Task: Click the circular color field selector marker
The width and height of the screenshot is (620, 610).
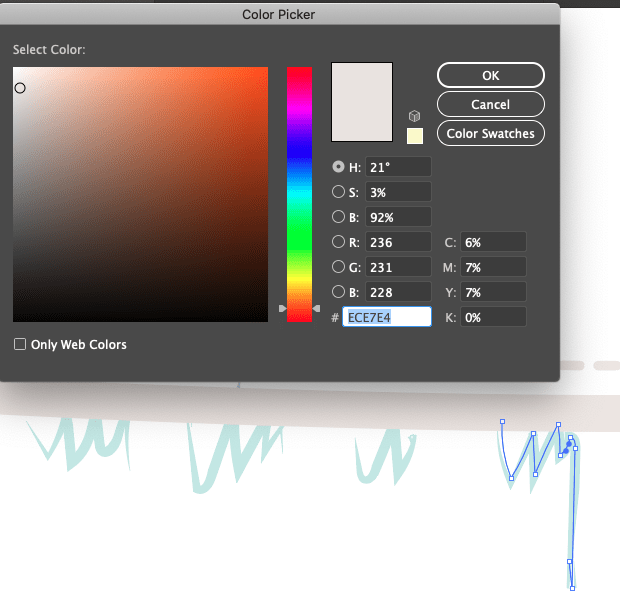Action: click(20, 88)
